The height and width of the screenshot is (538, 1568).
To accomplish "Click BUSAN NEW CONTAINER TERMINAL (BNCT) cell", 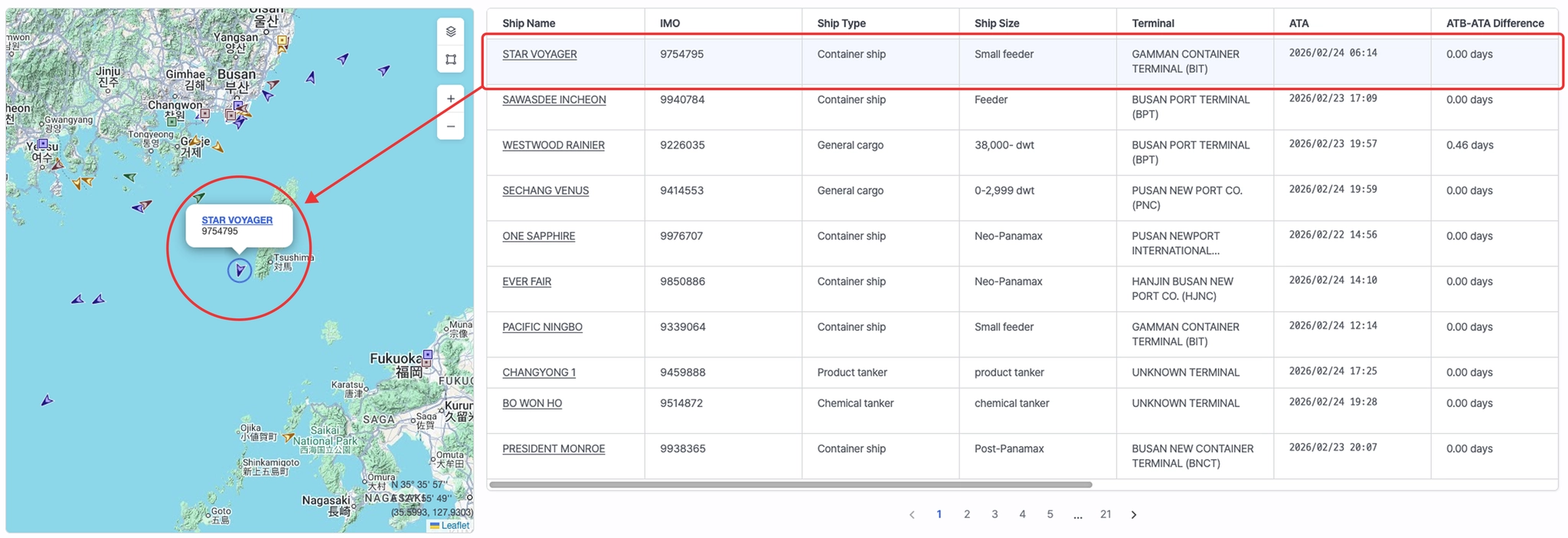I will (x=1193, y=456).
